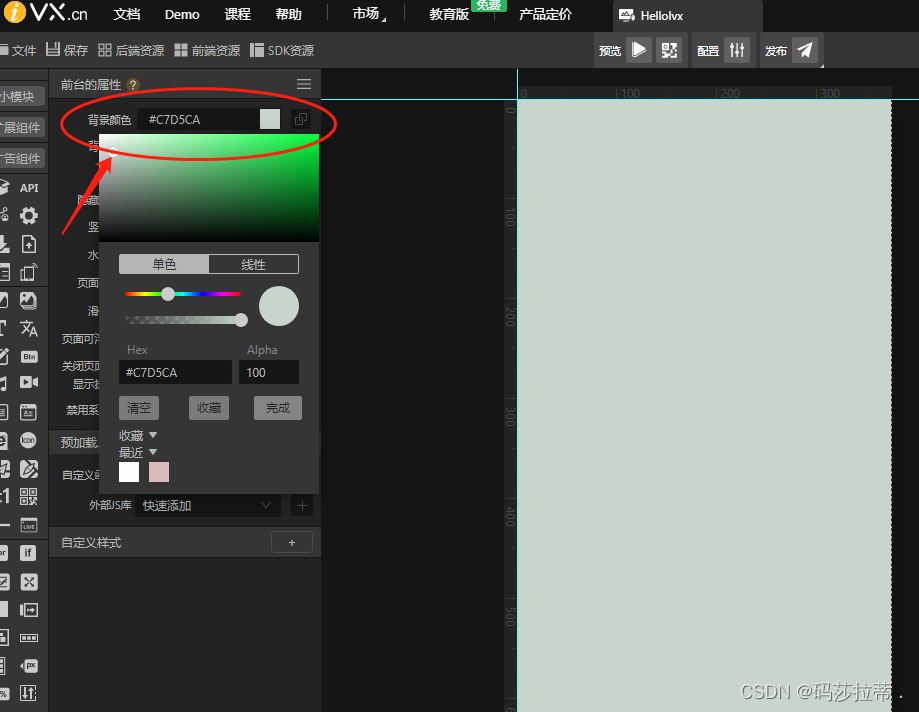Click the iVX.cn logo
The image size is (919, 712).
[x=46, y=12]
